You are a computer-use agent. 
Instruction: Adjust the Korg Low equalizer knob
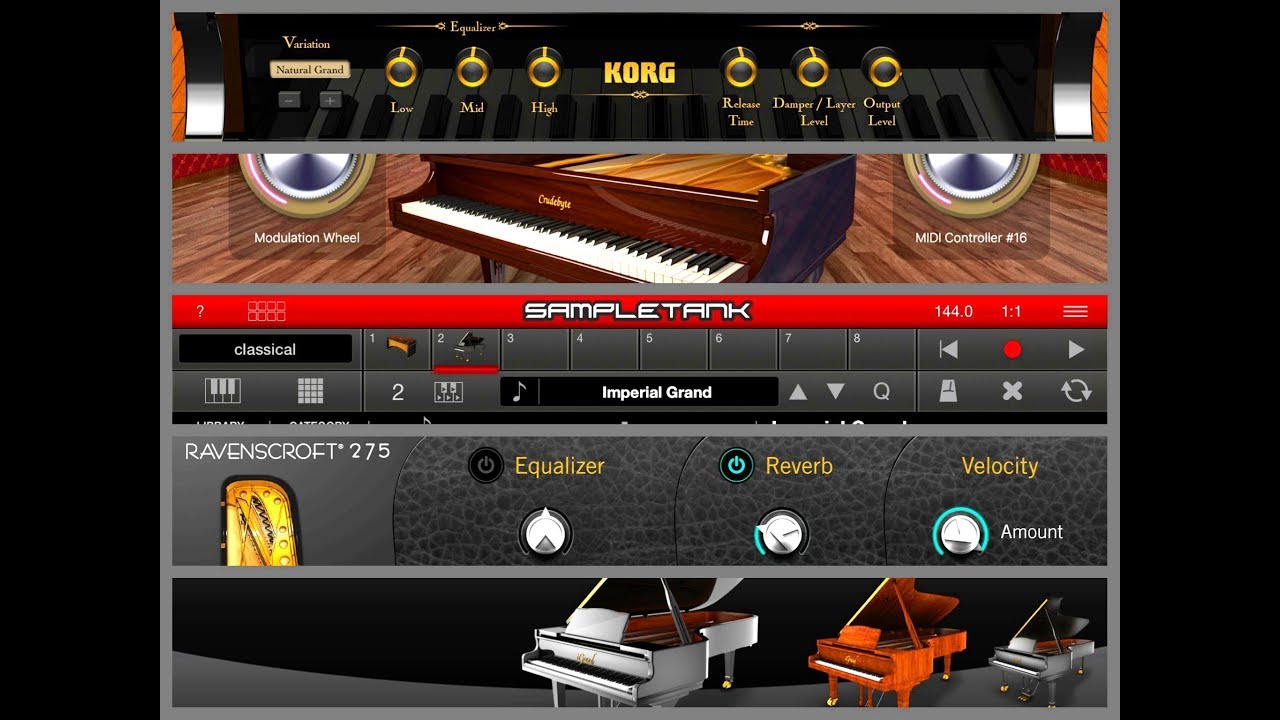pos(402,70)
